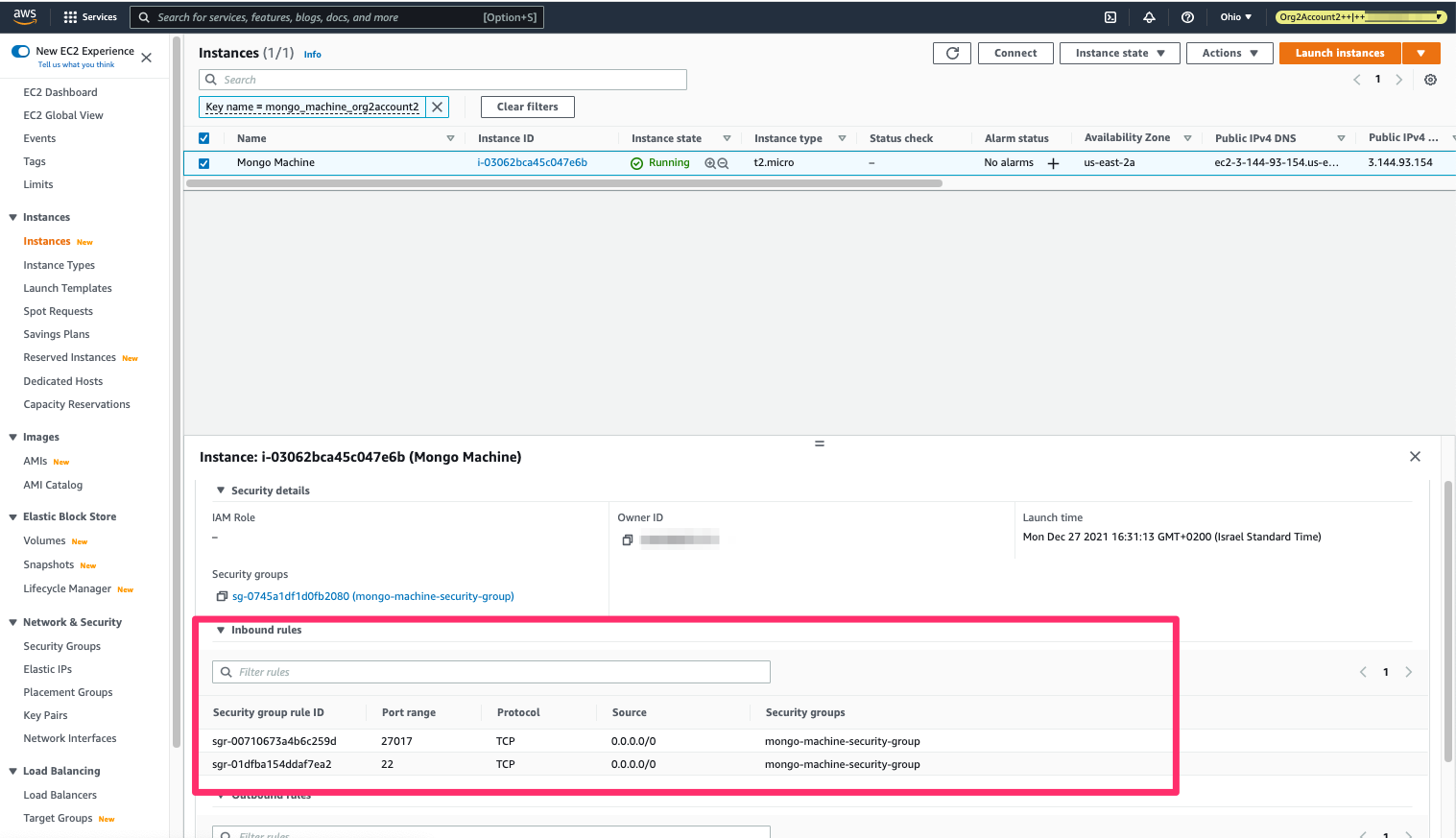Grab the details panel resize handle
Viewport: 1456px width, 838px height.
pyautogui.click(x=820, y=443)
